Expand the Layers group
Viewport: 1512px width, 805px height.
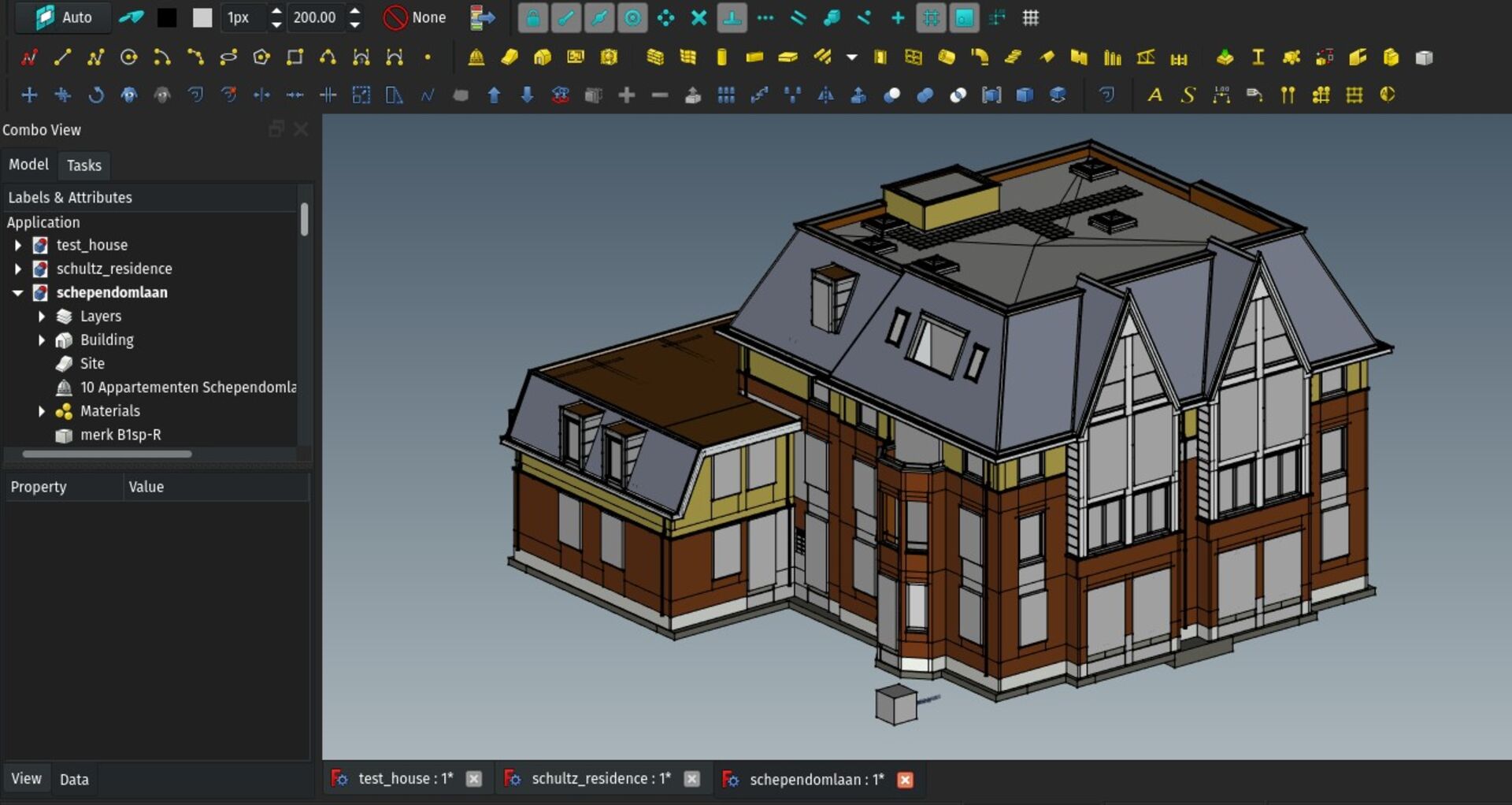42,316
